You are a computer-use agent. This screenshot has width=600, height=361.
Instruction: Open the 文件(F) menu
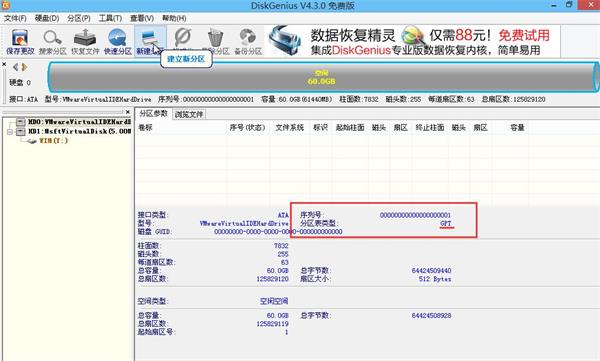(15, 18)
